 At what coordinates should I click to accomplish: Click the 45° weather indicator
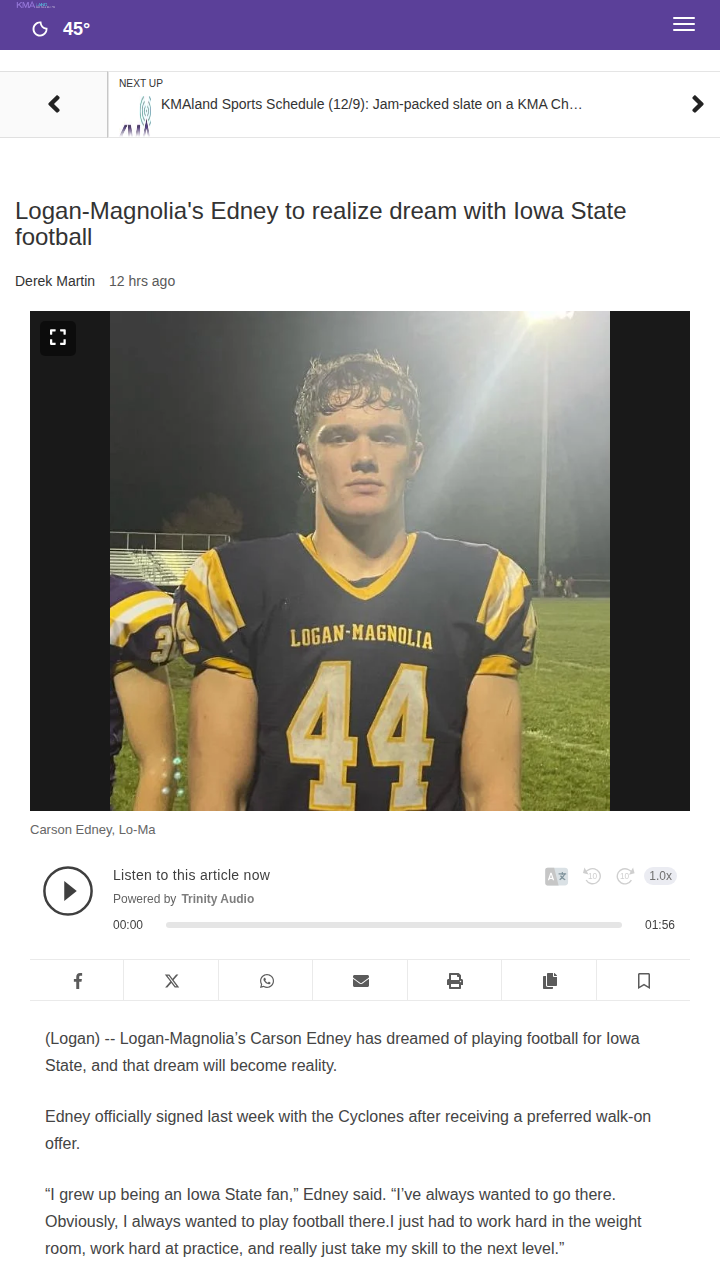[x=62, y=29]
